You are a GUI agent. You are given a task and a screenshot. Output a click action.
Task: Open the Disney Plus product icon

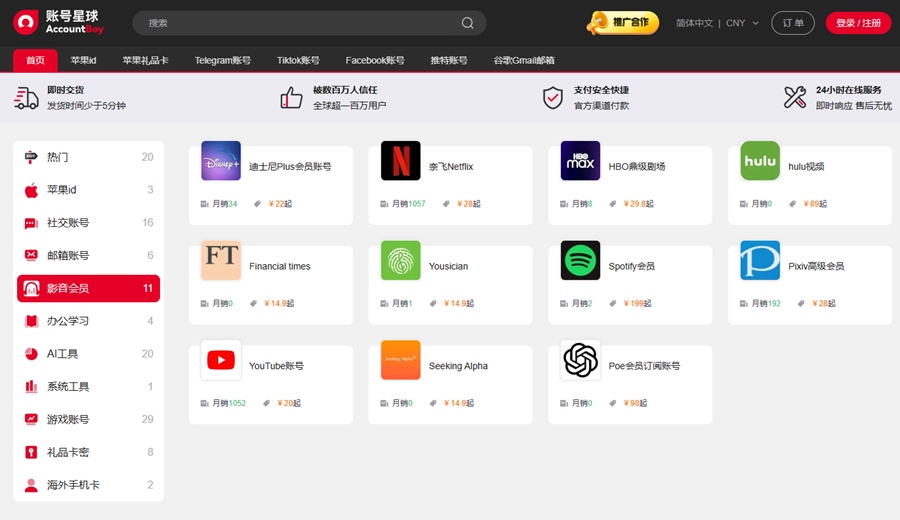tap(221, 161)
